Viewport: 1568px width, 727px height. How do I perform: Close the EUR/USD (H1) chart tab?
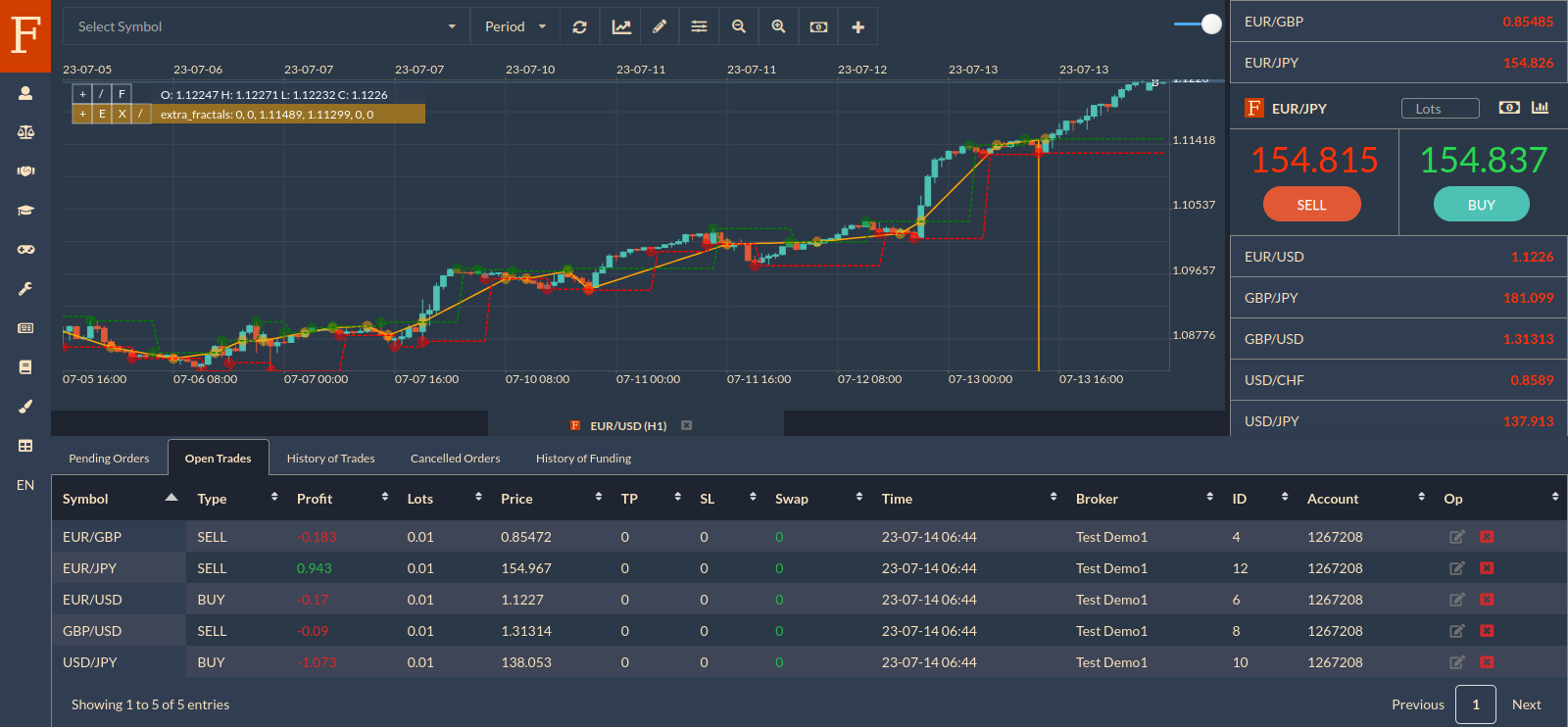[687, 425]
